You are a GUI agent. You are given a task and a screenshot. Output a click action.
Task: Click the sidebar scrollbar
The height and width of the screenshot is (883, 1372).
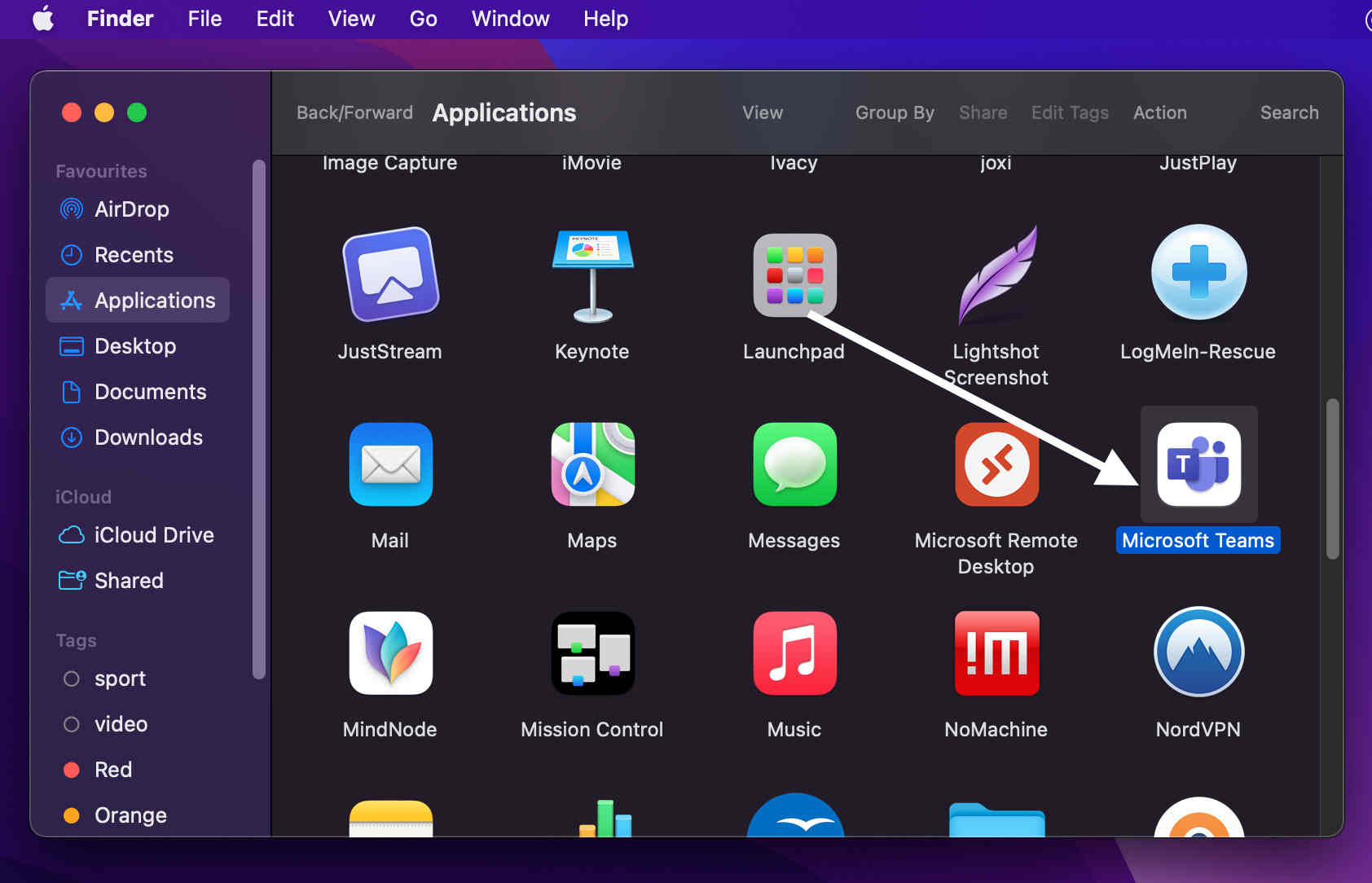tap(259, 420)
